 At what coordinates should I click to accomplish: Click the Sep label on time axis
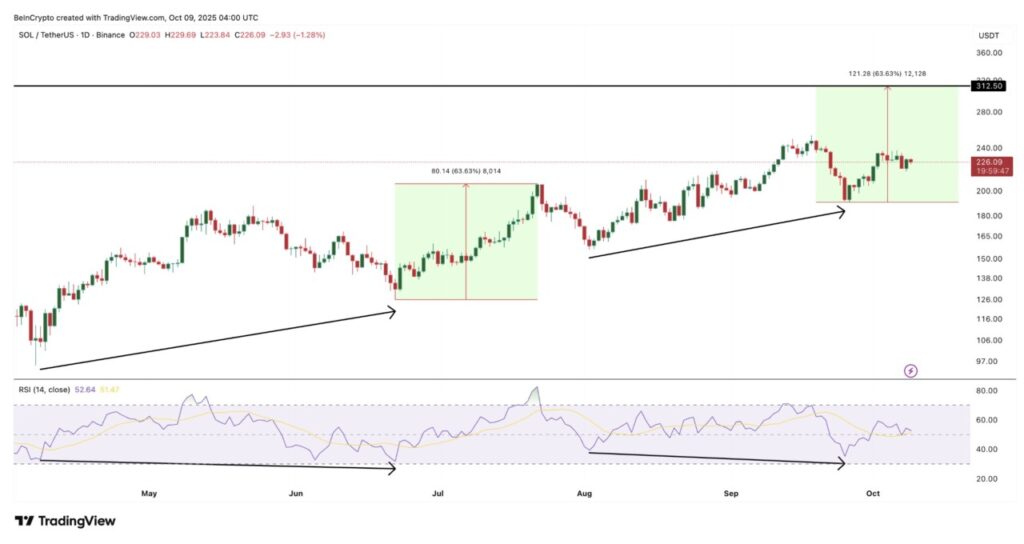pyautogui.click(x=732, y=493)
